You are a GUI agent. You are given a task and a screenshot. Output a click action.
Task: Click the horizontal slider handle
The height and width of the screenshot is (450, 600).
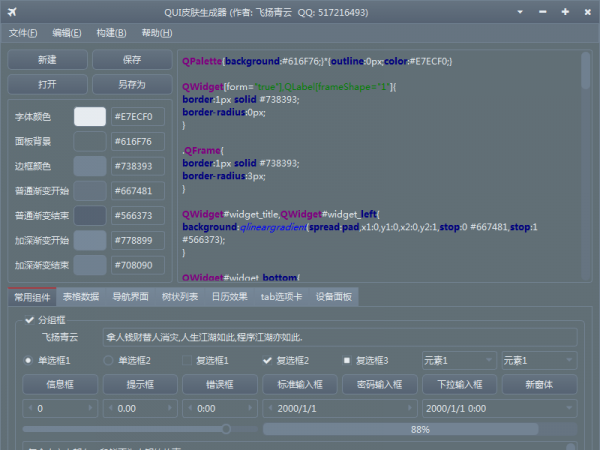pyautogui.click(x=227, y=429)
